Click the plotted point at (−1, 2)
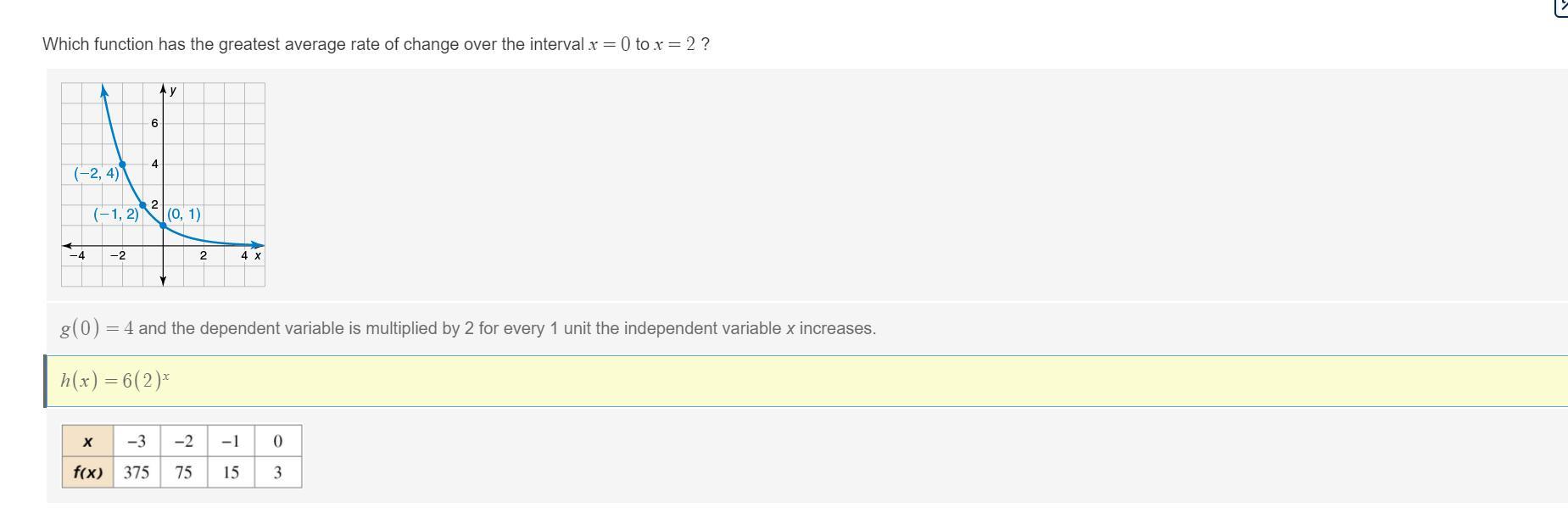This screenshot has width=1568, height=519. [142, 205]
